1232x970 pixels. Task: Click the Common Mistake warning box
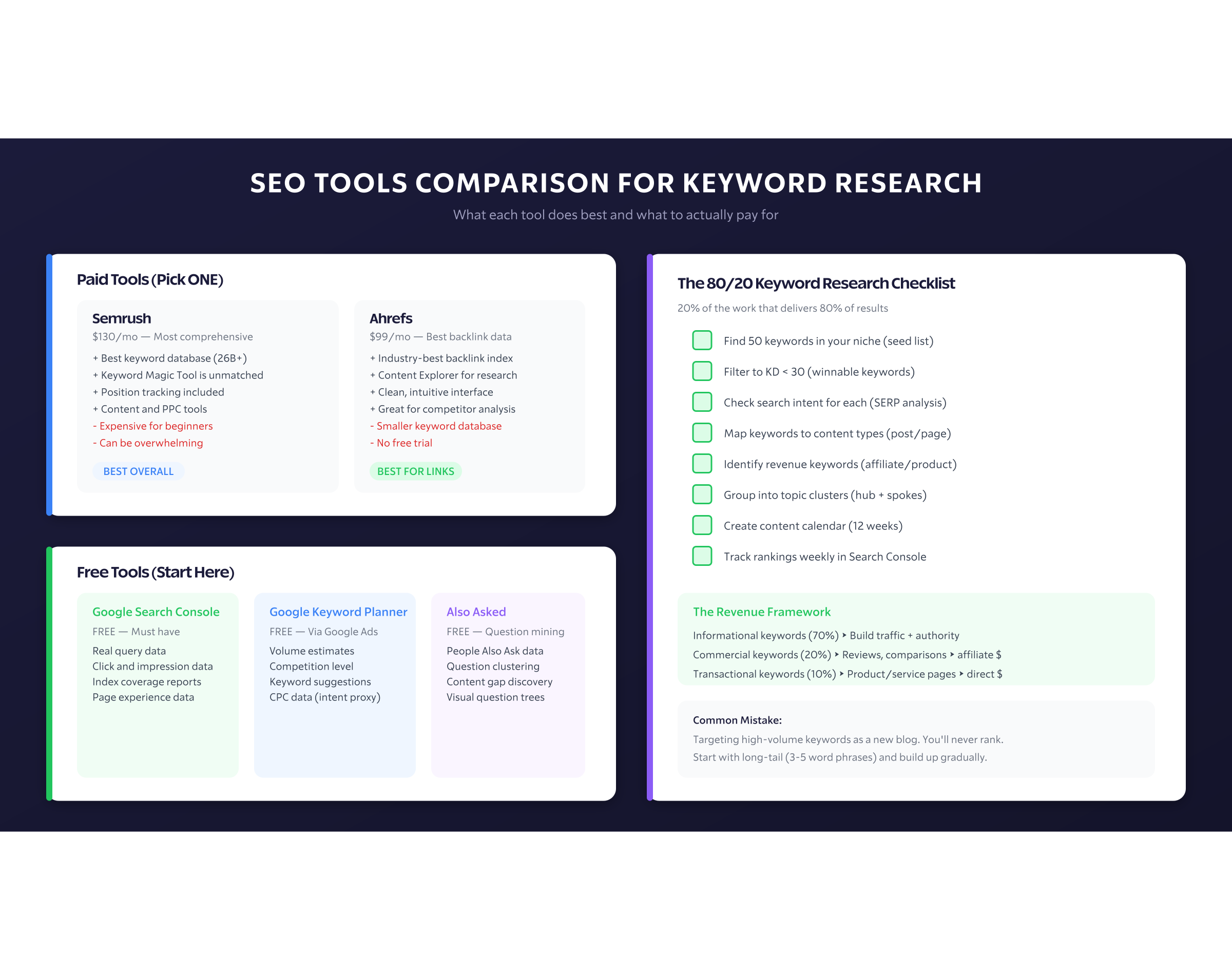tap(916, 738)
